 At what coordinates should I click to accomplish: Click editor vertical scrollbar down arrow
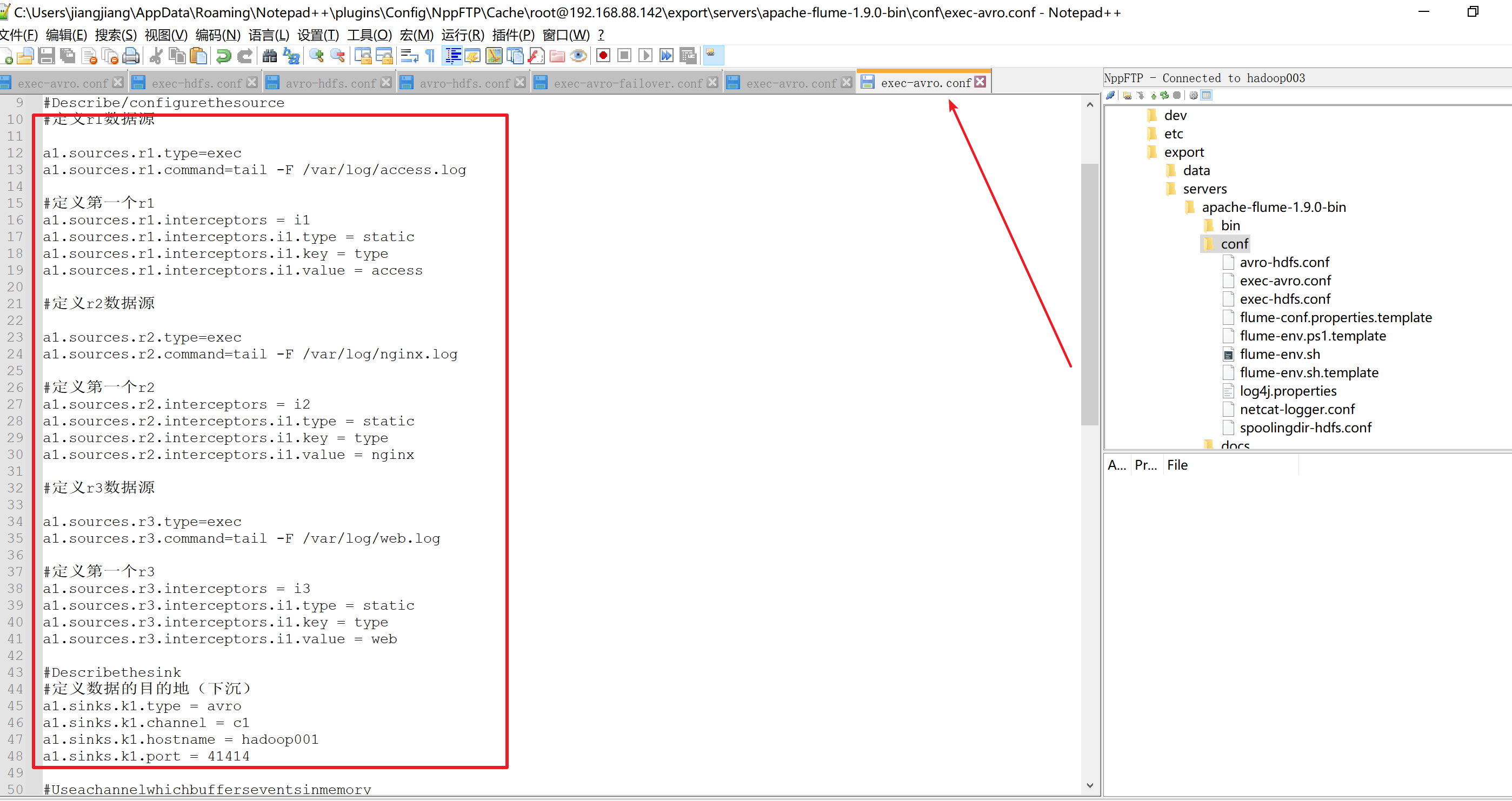(x=1089, y=786)
